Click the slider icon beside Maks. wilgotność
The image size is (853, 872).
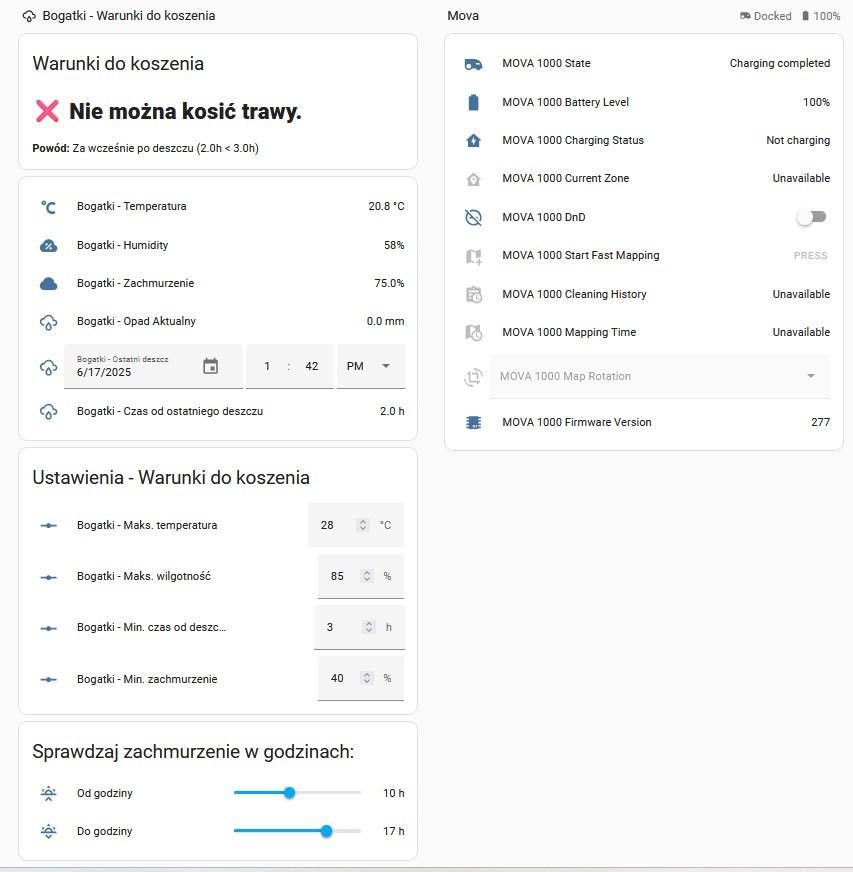pyautogui.click(x=48, y=577)
